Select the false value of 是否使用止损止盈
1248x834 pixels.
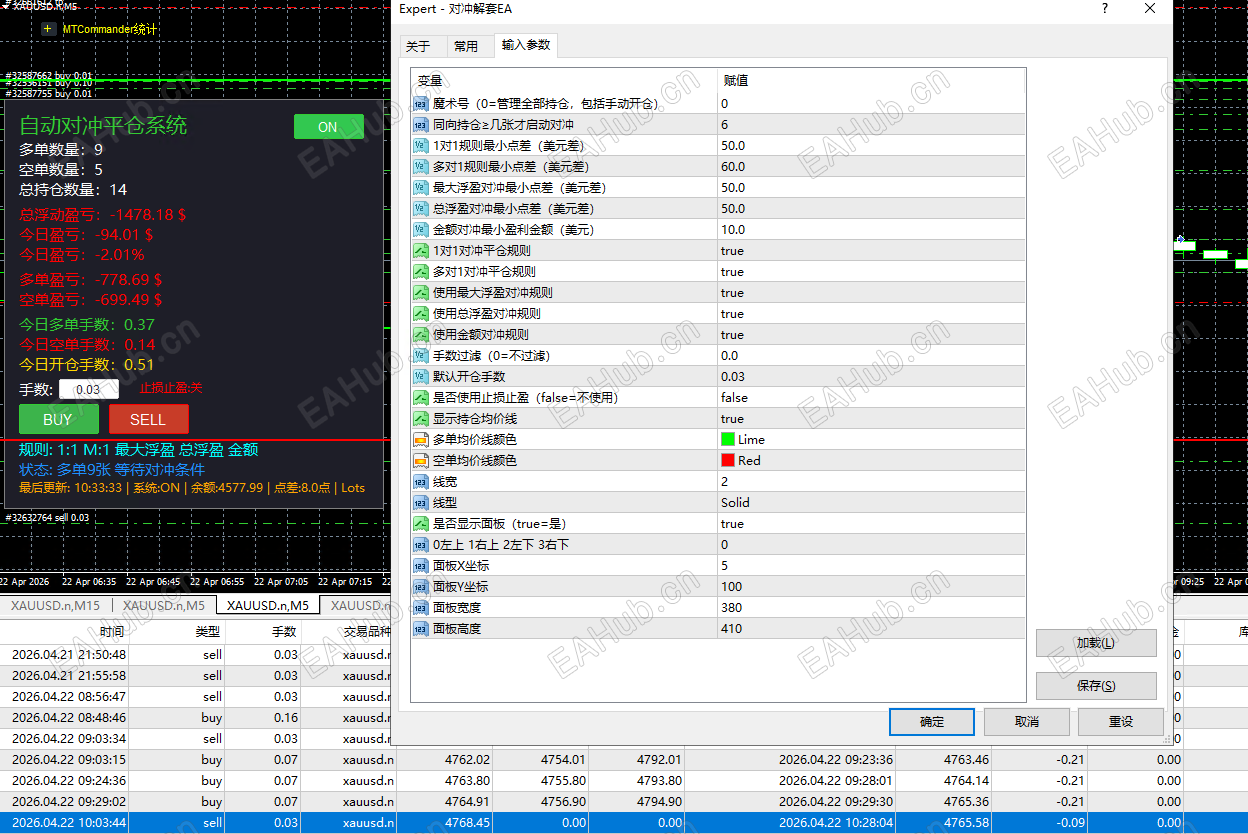734,397
